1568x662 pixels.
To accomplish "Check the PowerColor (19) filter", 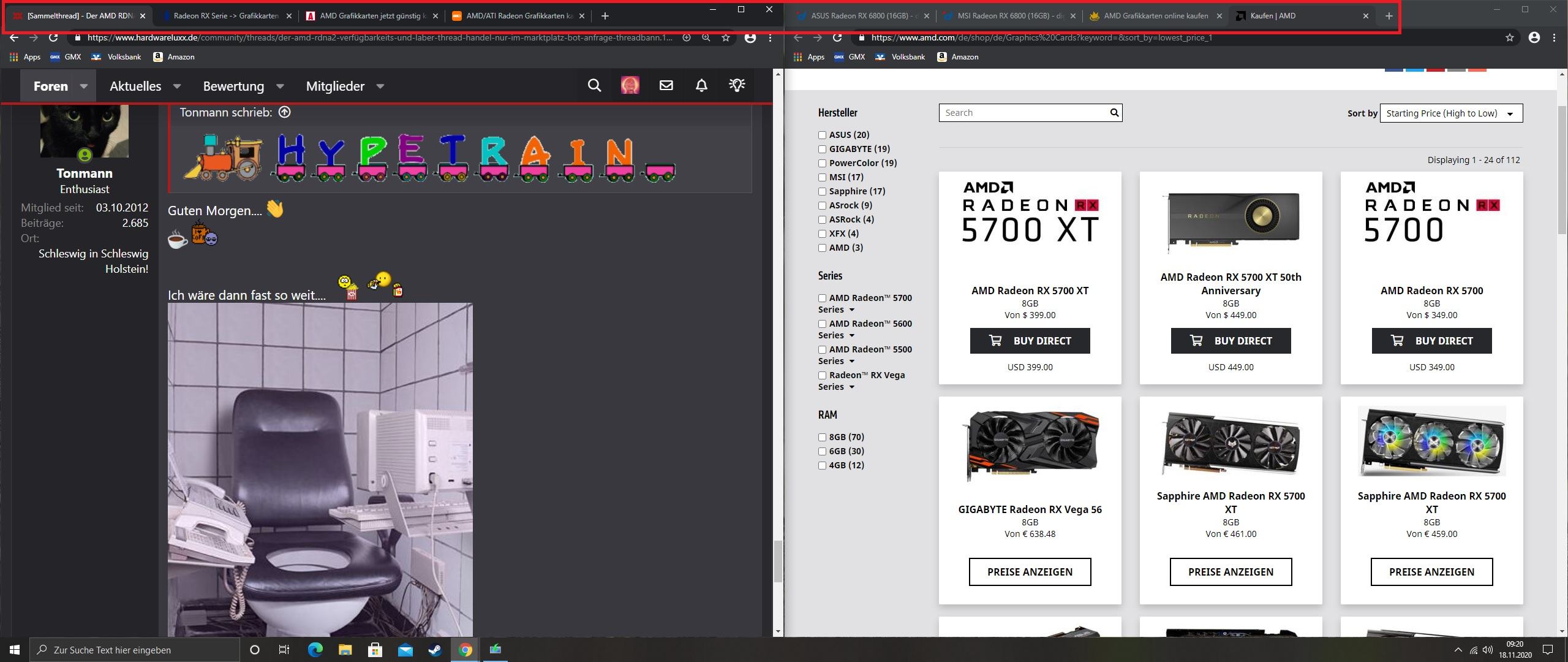I will [822, 163].
